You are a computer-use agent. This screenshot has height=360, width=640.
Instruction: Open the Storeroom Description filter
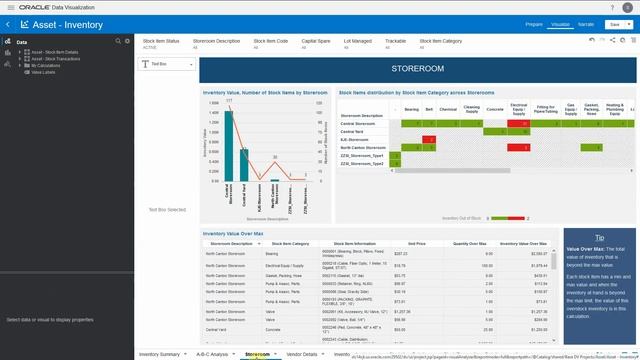[216, 44]
